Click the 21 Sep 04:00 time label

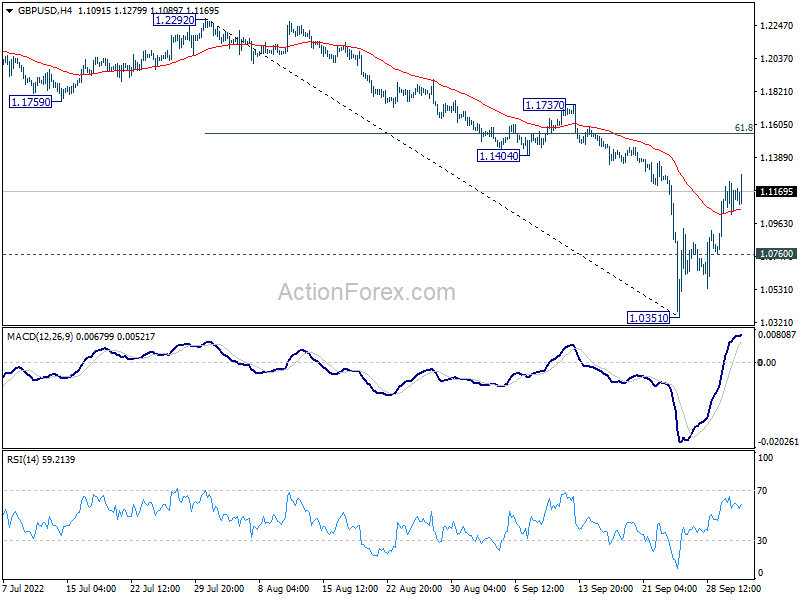pyautogui.click(x=669, y=588)
